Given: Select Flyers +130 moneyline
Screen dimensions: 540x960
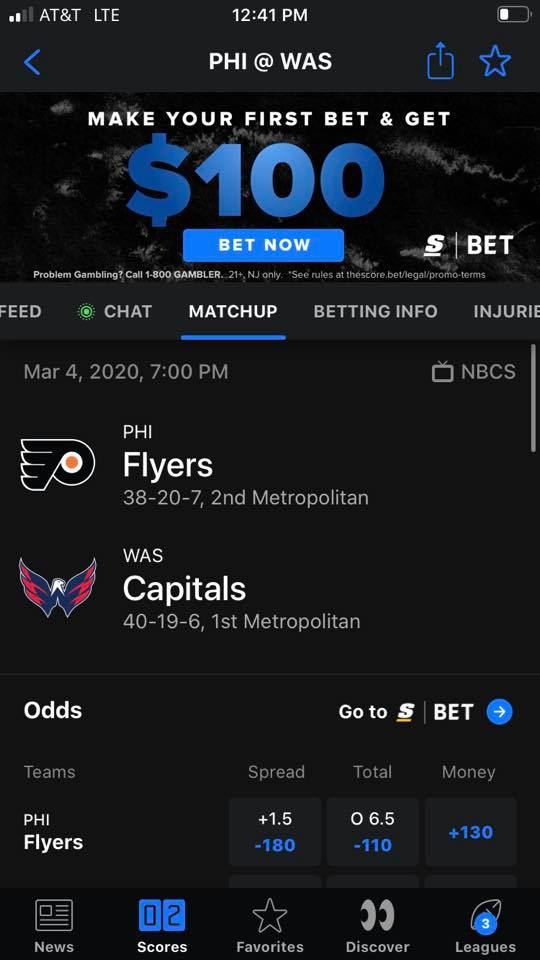Looking at the screenshot, I should [x=470, y=831].
